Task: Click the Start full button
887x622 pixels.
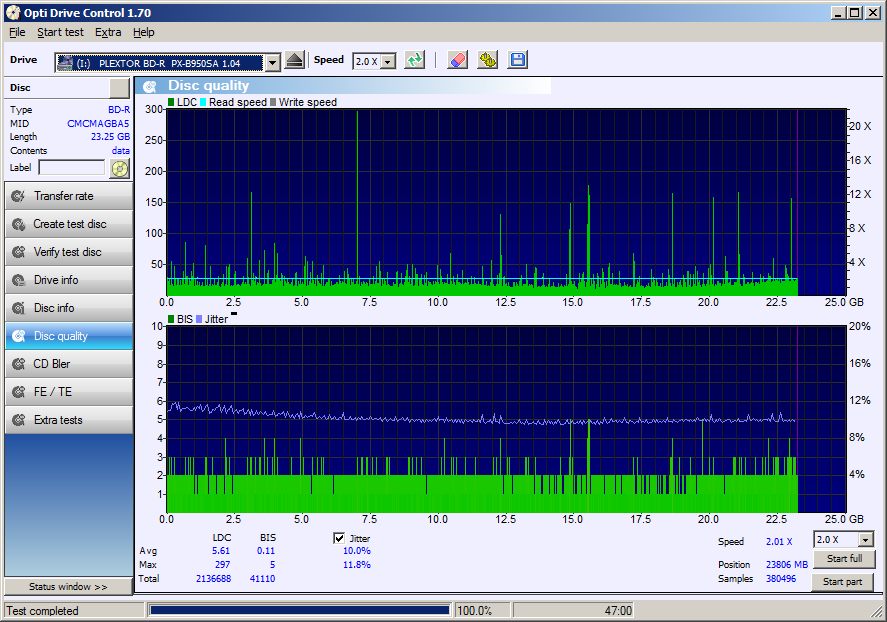Action: 844,559
